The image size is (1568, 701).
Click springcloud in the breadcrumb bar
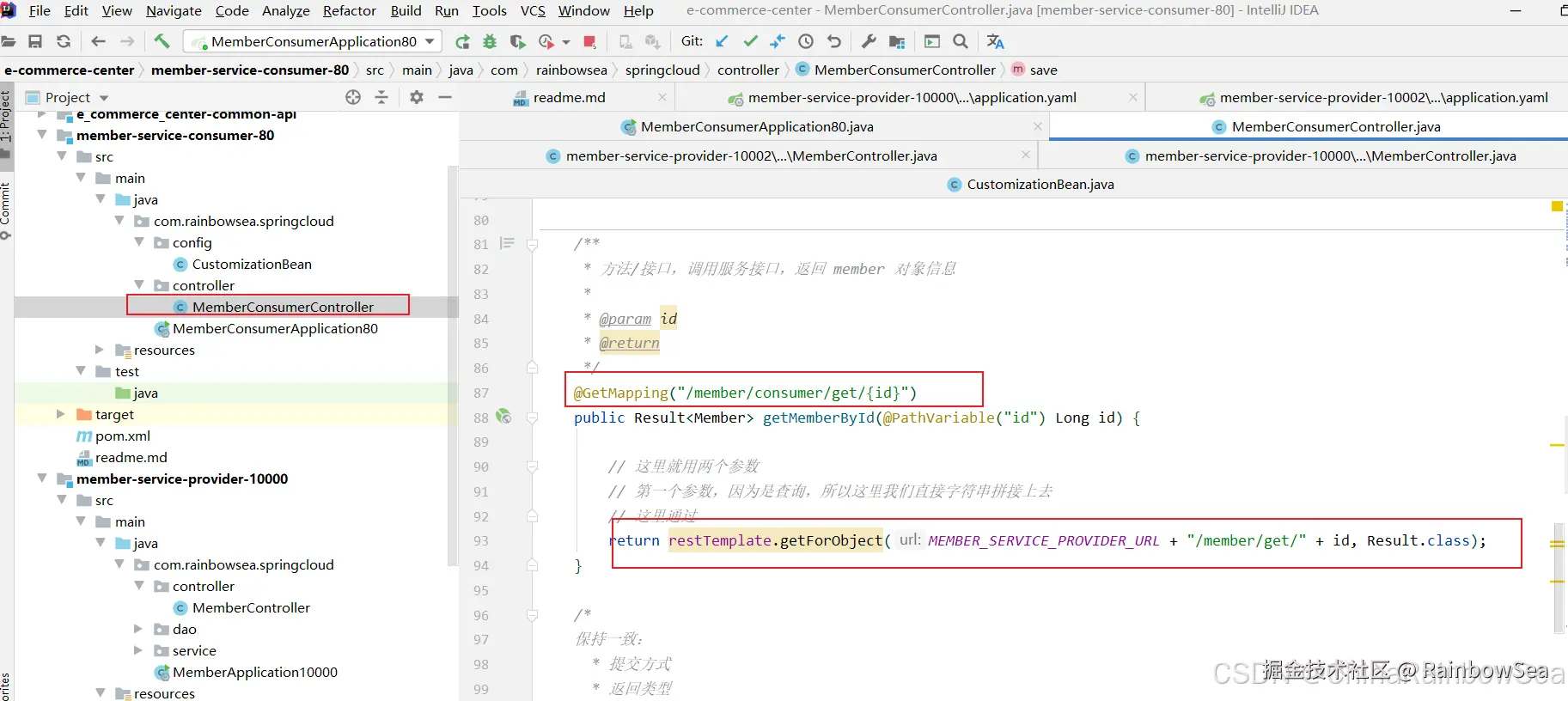point(662,70)
